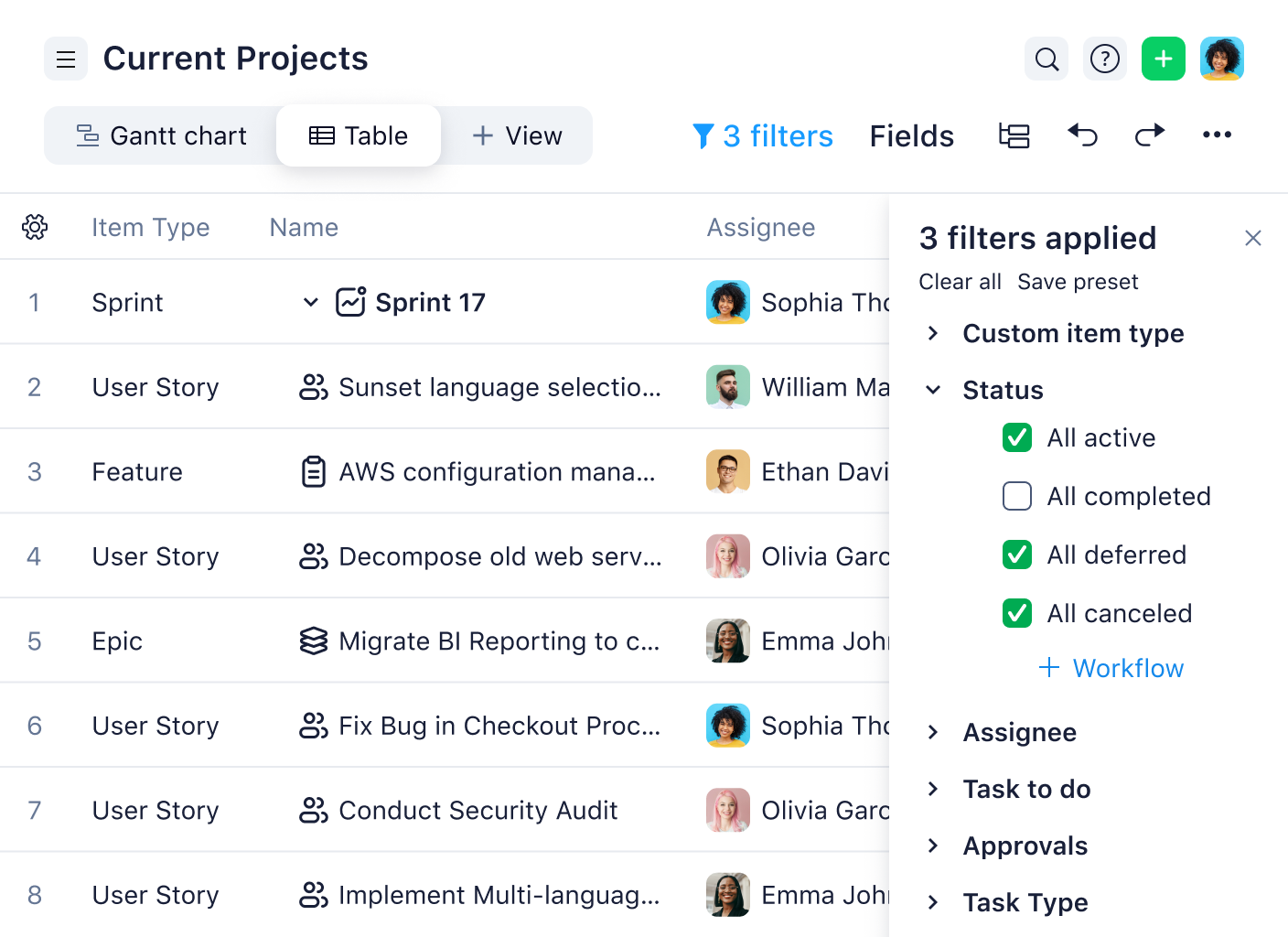The image size is (1288, 937).
Task: Select the Table view tab
Action: click(x=359, y=135)
